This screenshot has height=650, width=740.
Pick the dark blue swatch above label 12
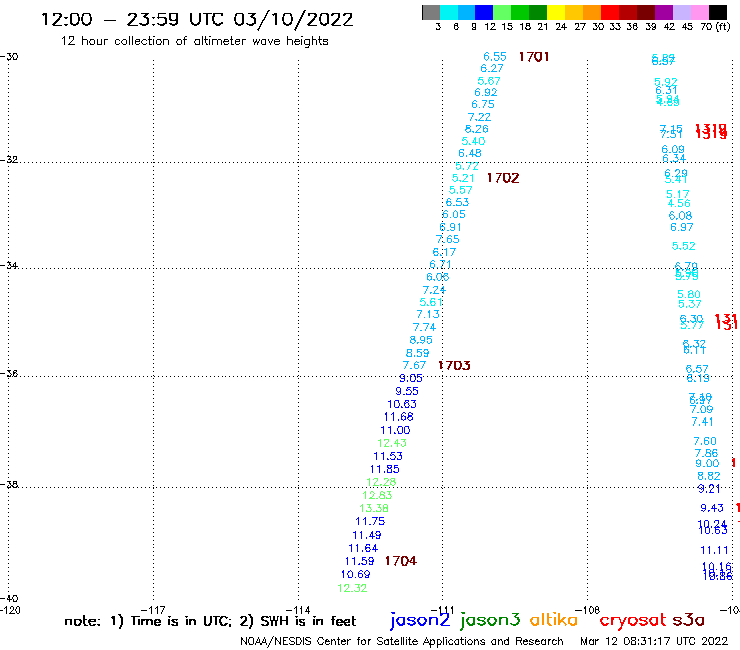click(484, 12)
